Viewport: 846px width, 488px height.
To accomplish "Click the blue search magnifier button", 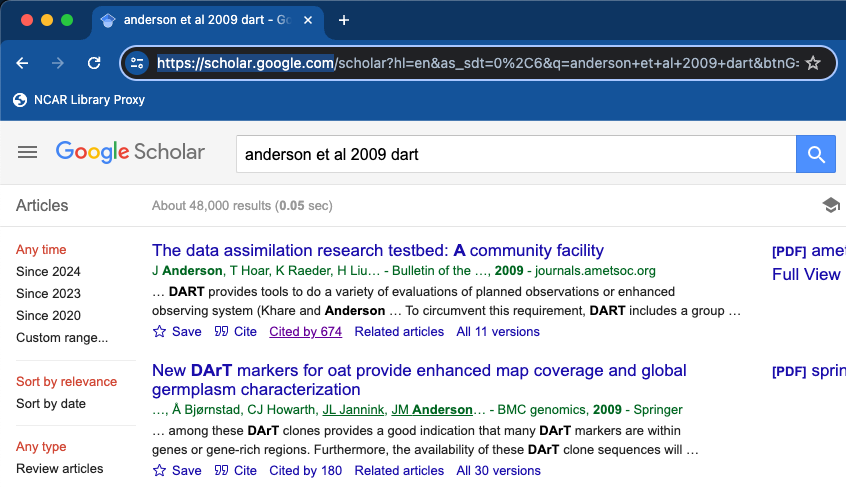I will 815,154.
